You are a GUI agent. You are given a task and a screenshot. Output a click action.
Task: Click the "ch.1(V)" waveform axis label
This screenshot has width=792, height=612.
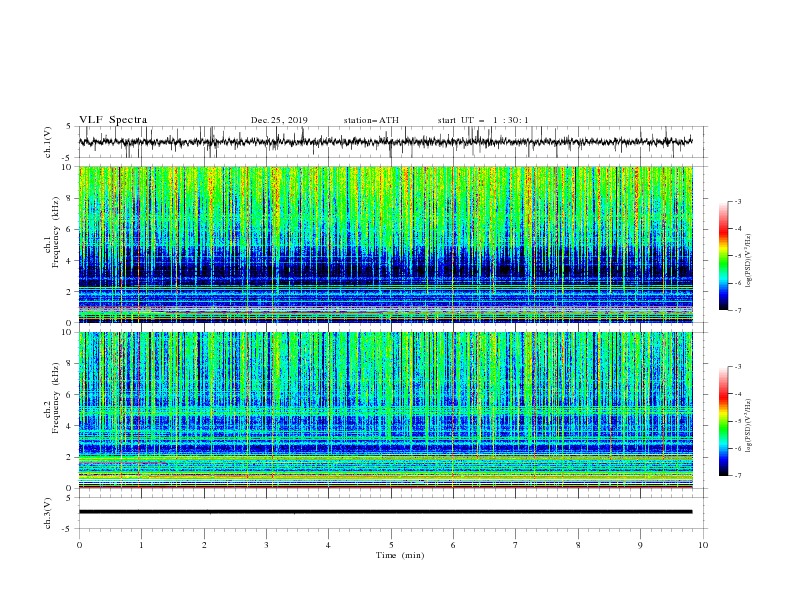(x=48, y=142)
